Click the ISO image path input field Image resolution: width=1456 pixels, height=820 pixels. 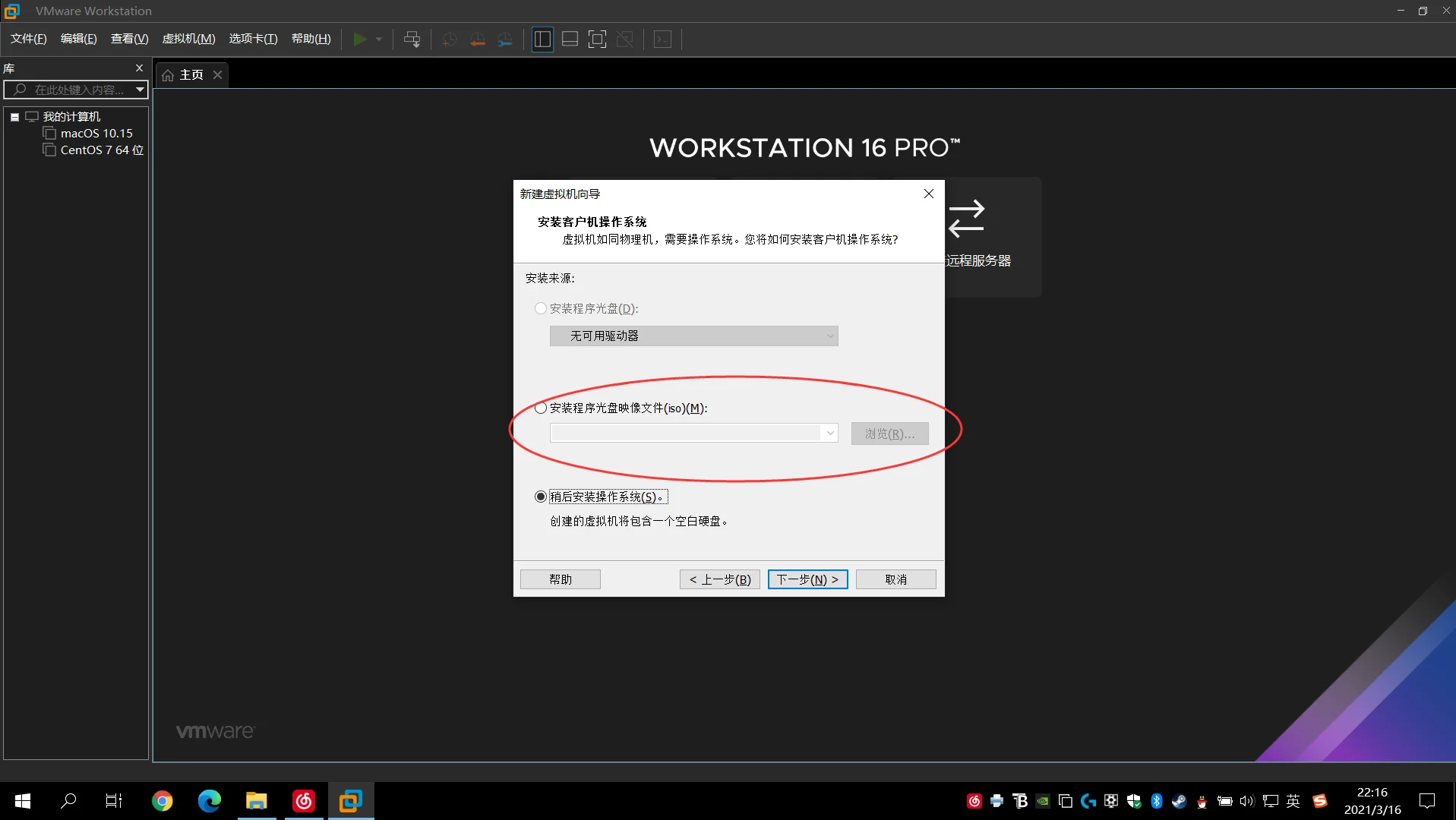tap(686, 433)
